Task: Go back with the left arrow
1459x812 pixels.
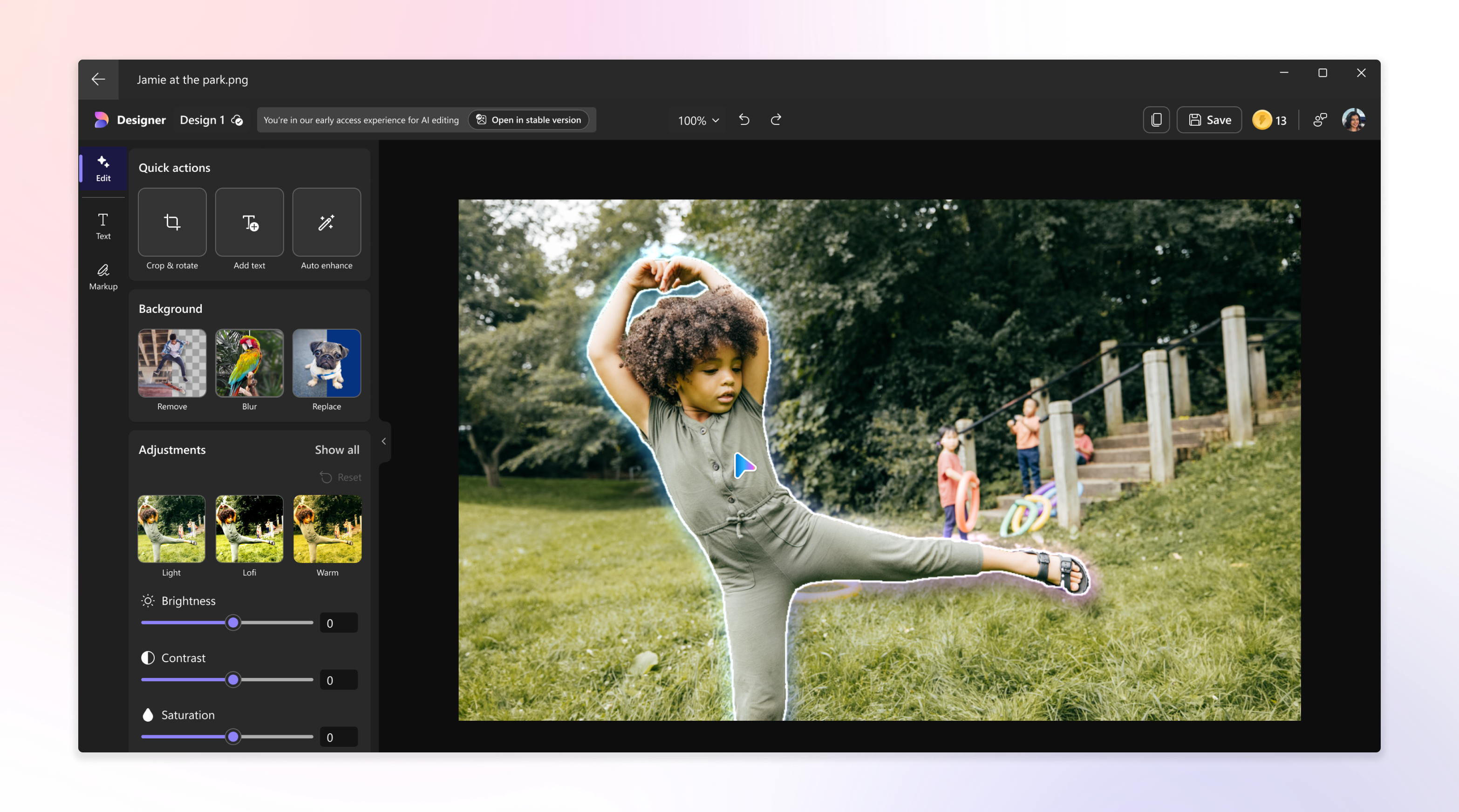Action: 99,79
